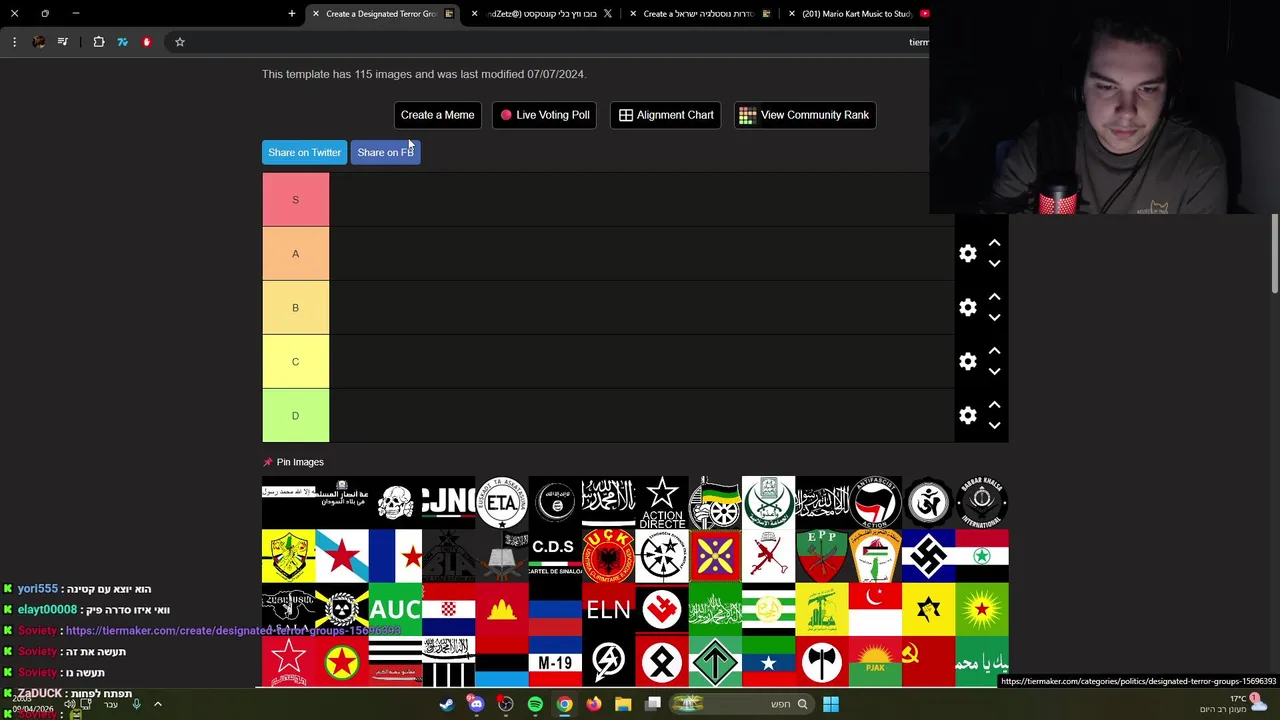Bookmark this page with the star icon
This screenshot has width=1280, height=720.
coord(180,42)
